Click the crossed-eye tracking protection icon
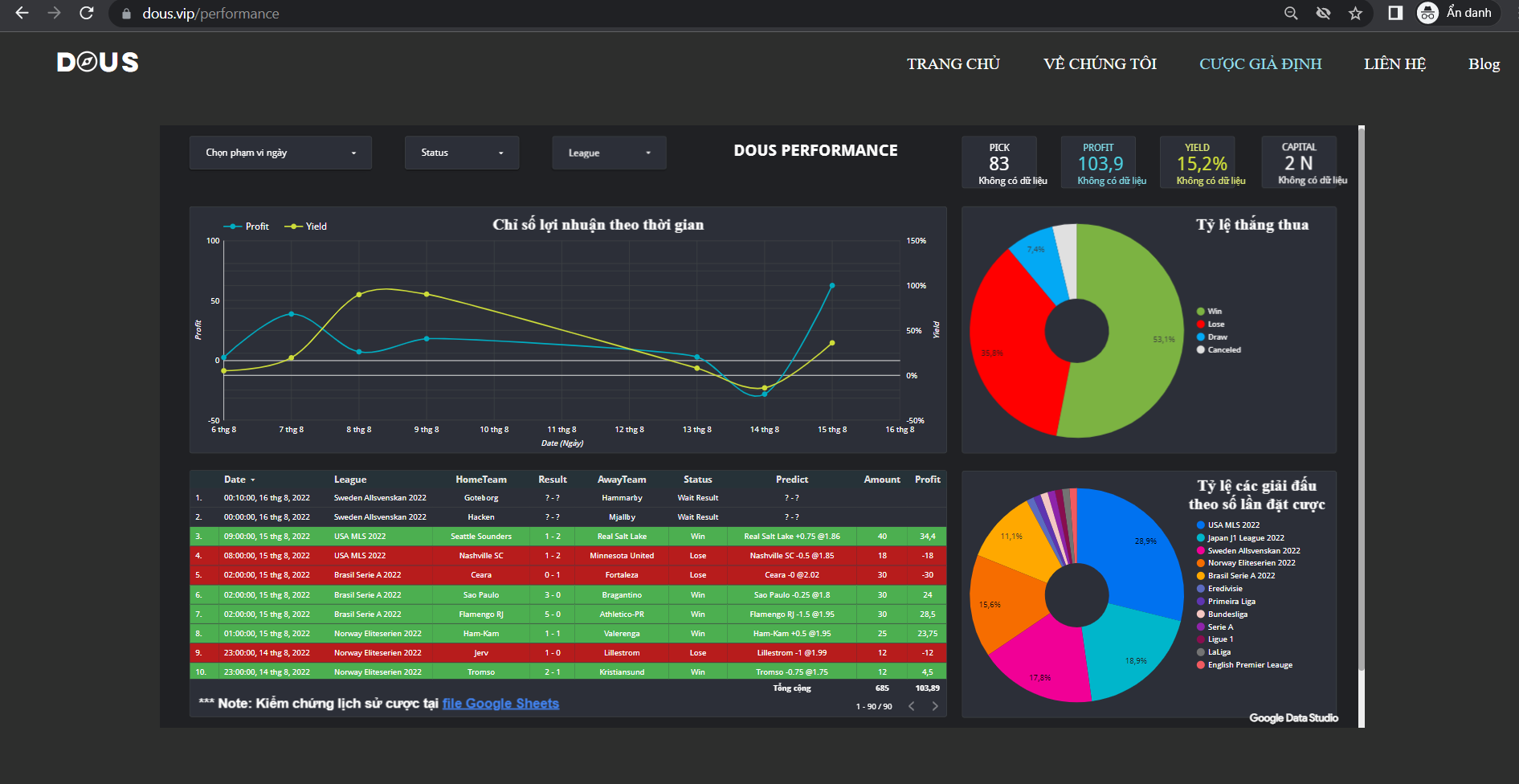The height and width of the screenshot is (784, 1519). pyautogui.click(x=1323, y=13)
